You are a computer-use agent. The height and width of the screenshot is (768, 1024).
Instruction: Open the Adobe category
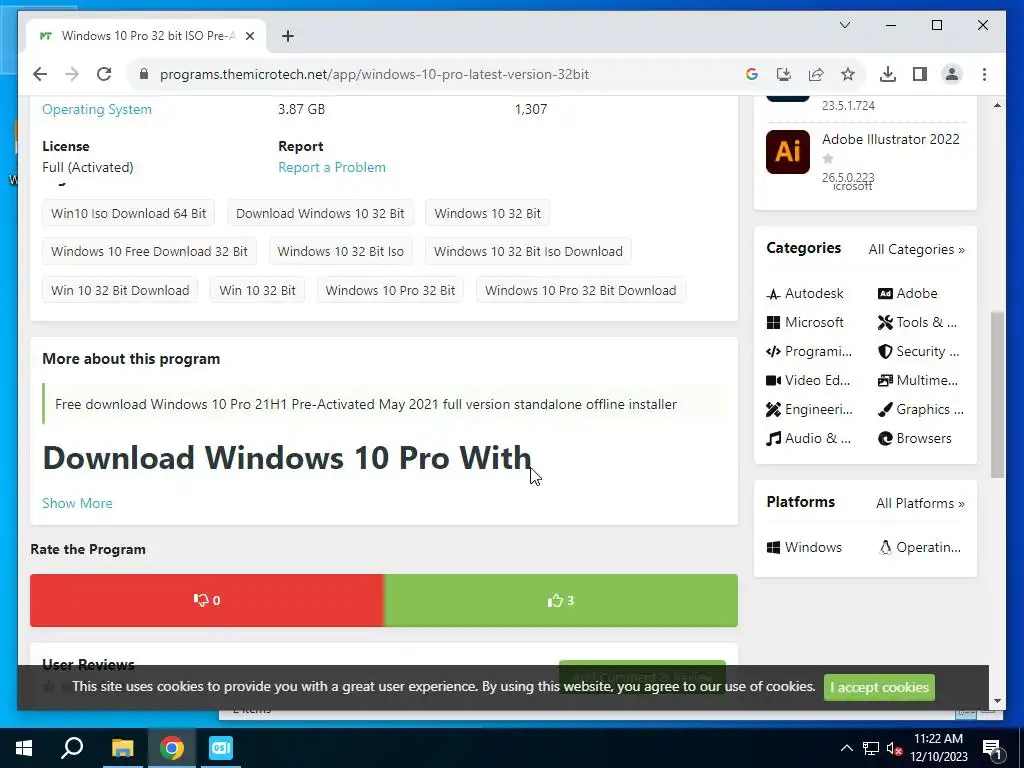[908, 294]
